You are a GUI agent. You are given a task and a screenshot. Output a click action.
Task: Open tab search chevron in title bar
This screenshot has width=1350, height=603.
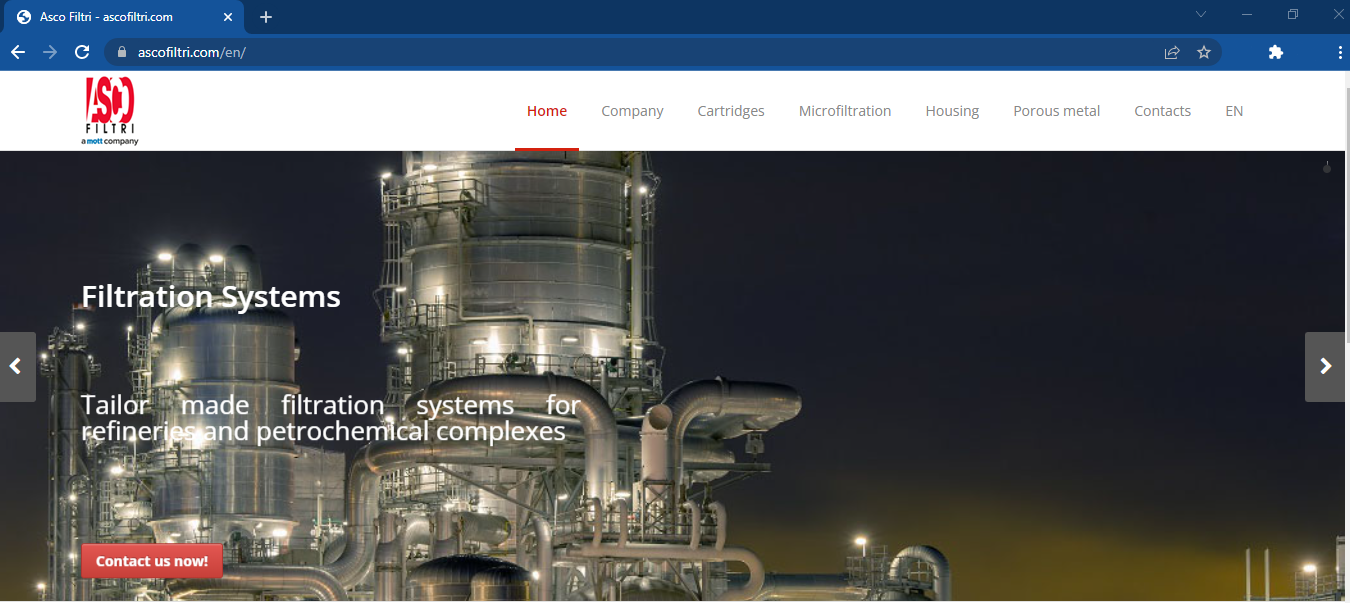(x=1201, y=14)
